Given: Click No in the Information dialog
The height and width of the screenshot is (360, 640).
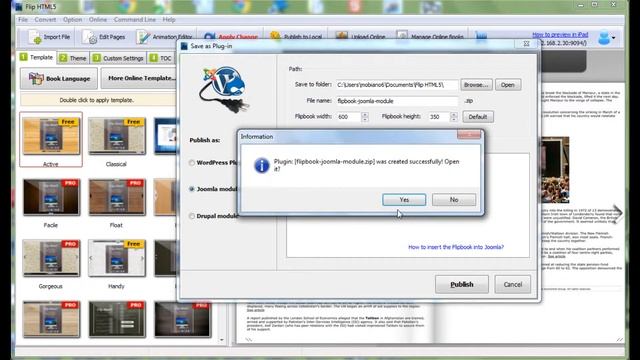Looking at the screenshot, I should click(x=454, y=200).
